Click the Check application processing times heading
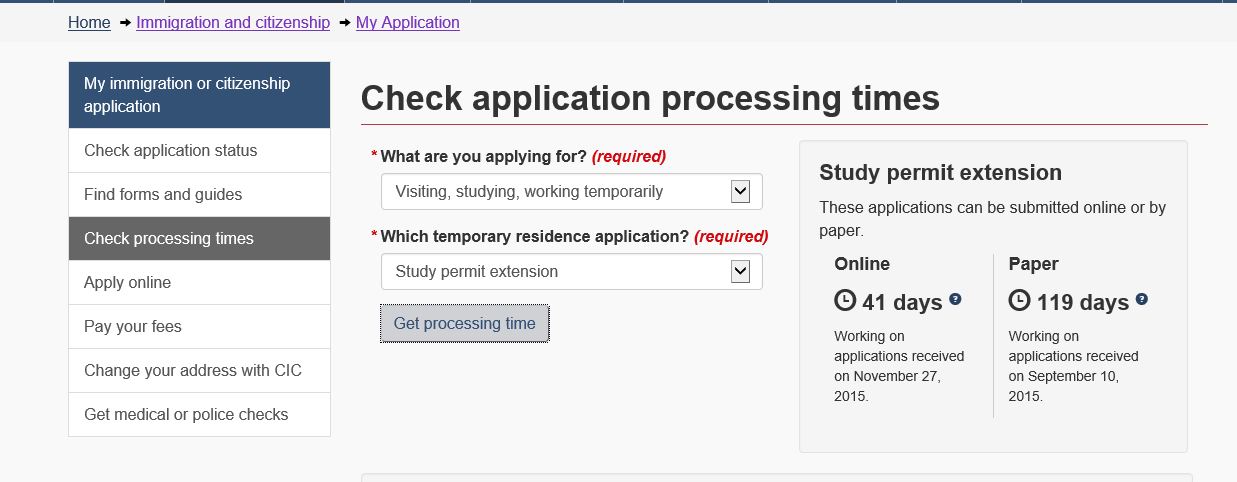Viewport: 1237px width, 482px height. coord(650,98)
